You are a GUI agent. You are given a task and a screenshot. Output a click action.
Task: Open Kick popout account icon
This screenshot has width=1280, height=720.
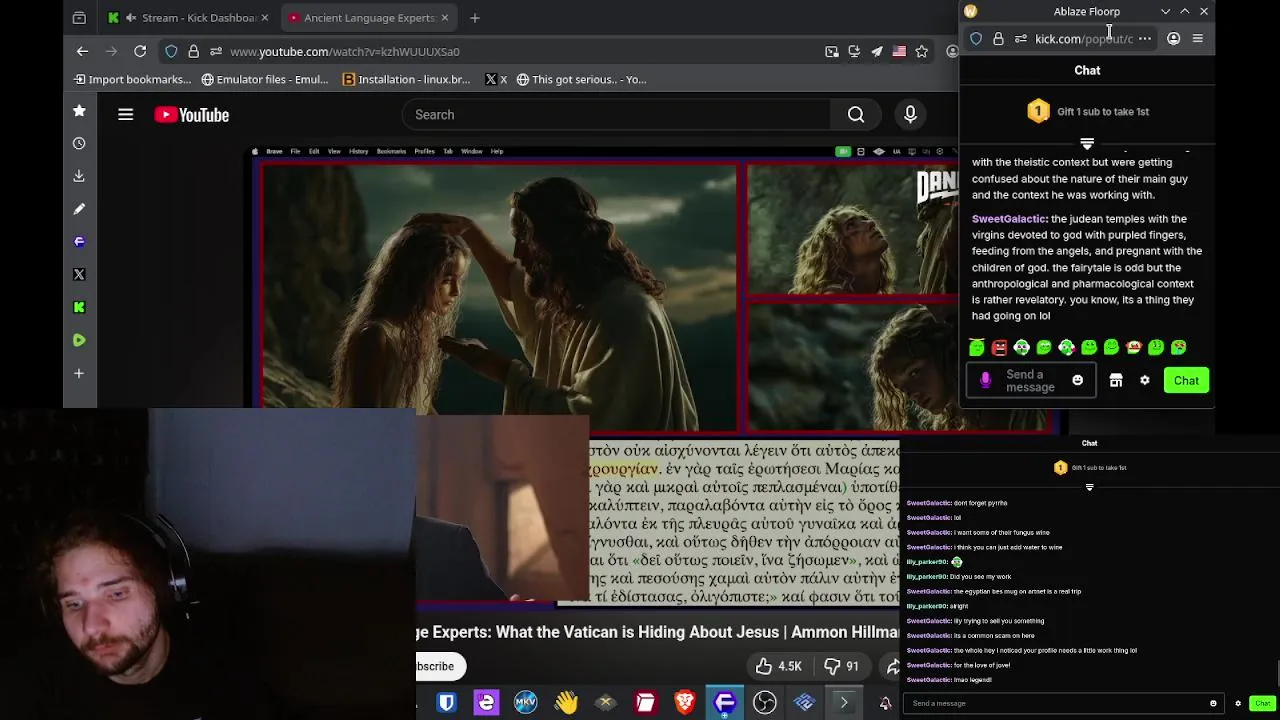click(1174, 39)
